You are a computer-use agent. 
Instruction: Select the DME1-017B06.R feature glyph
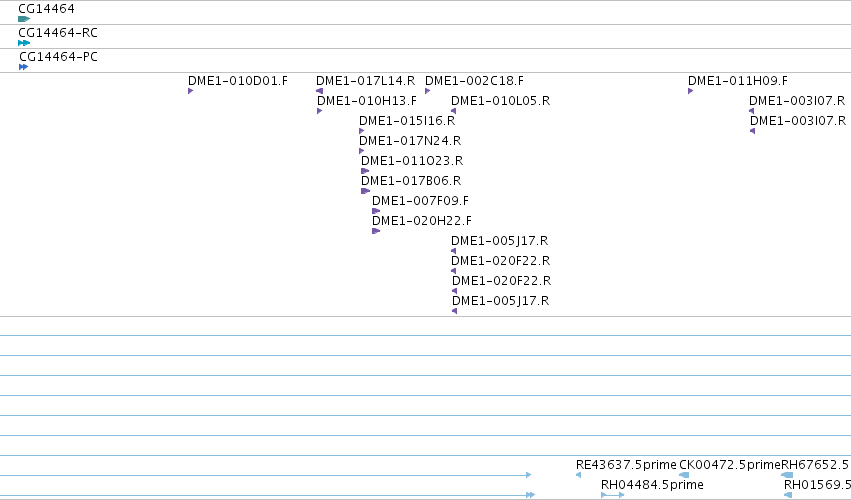click(x=365, y=191)
